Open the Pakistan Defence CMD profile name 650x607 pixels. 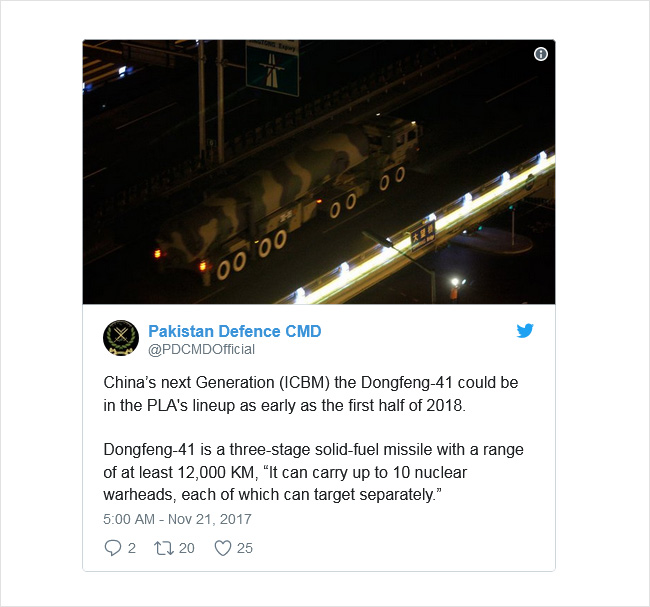tap(235, 331)
